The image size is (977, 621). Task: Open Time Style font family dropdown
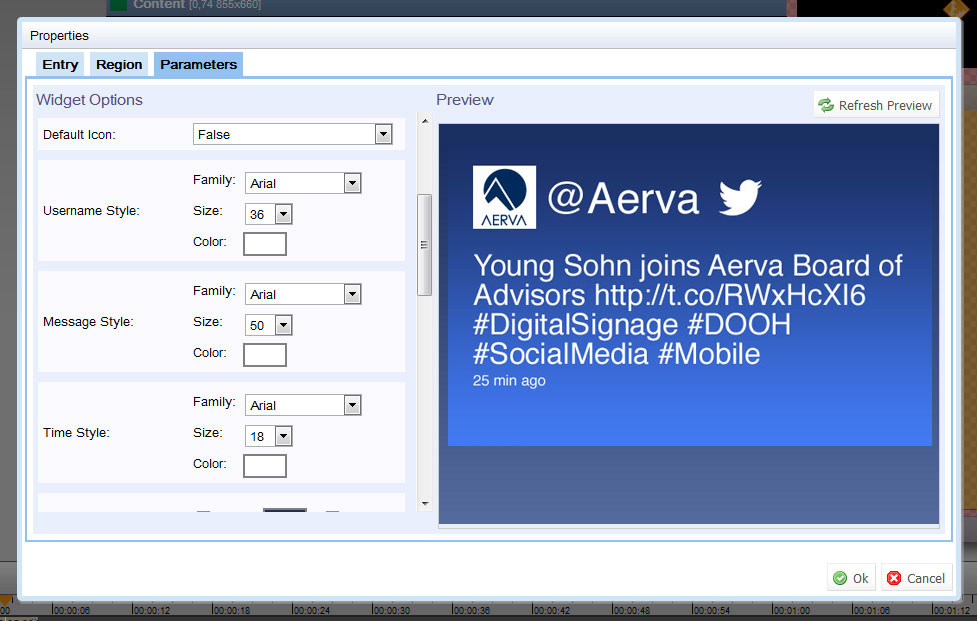point(303,405)
